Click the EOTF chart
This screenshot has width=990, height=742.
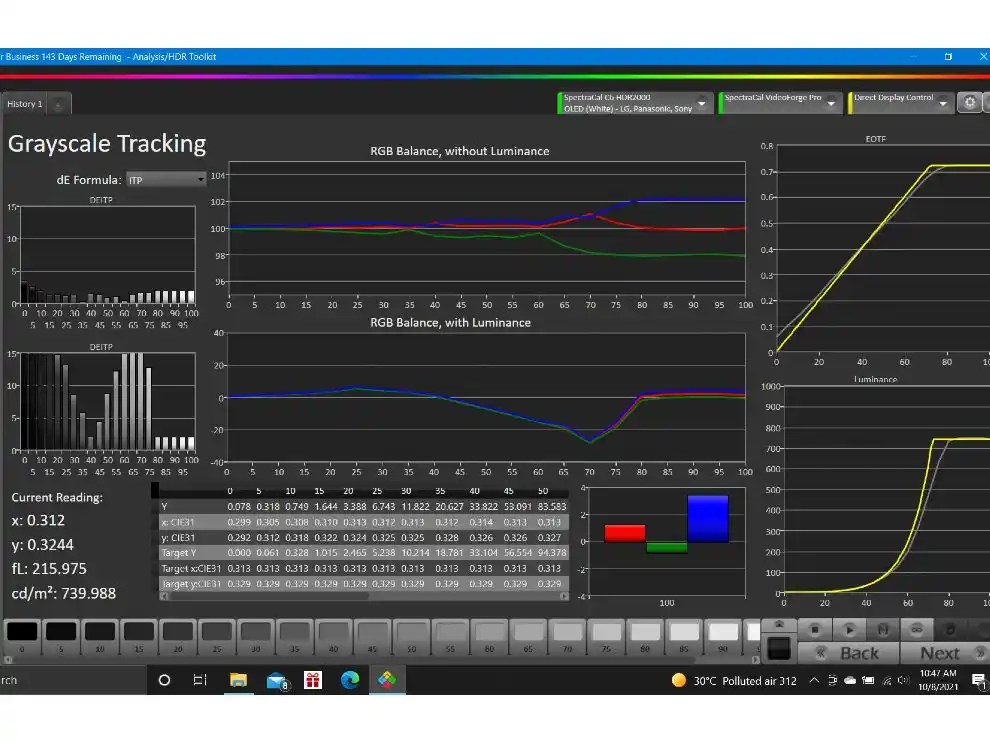[883, 249]
